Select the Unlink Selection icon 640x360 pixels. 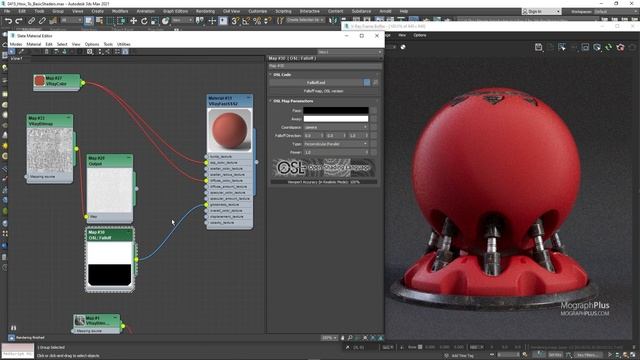(42, 21)
